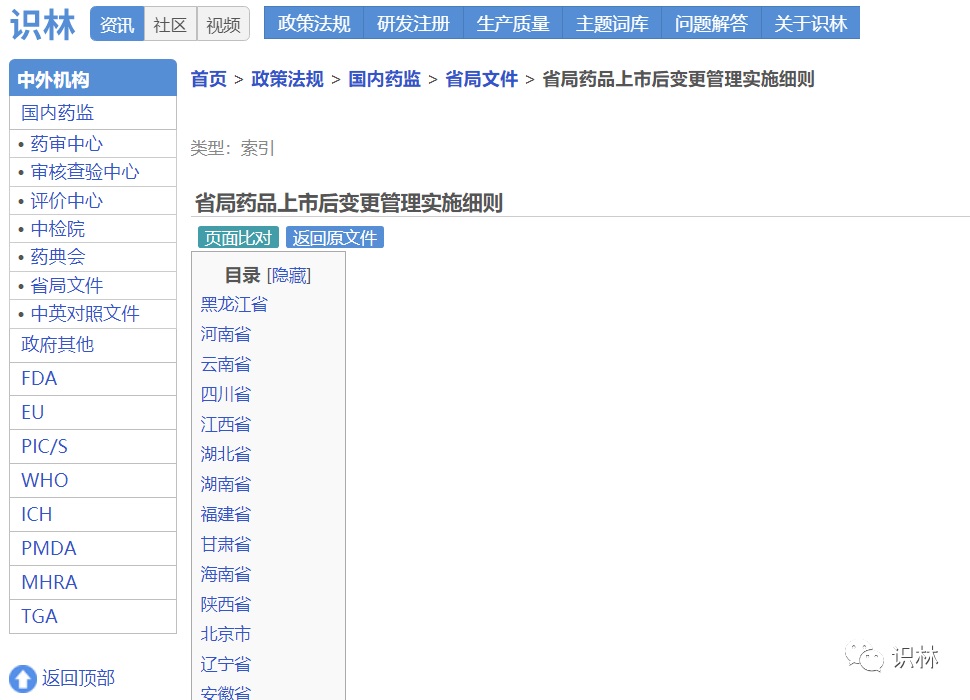
Task: Jump to 甘肃省 in the contents
Action: [x=226, y=544]
